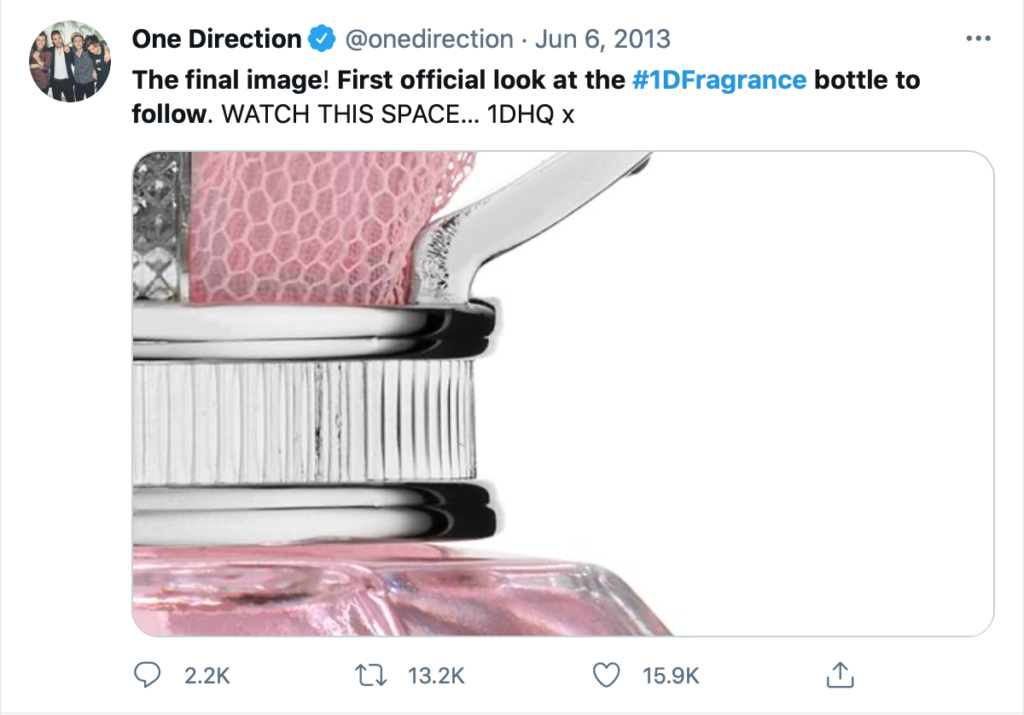Click the reply speech bubble icon
This screenshot has height=715, width=1024.
(148, 675)
